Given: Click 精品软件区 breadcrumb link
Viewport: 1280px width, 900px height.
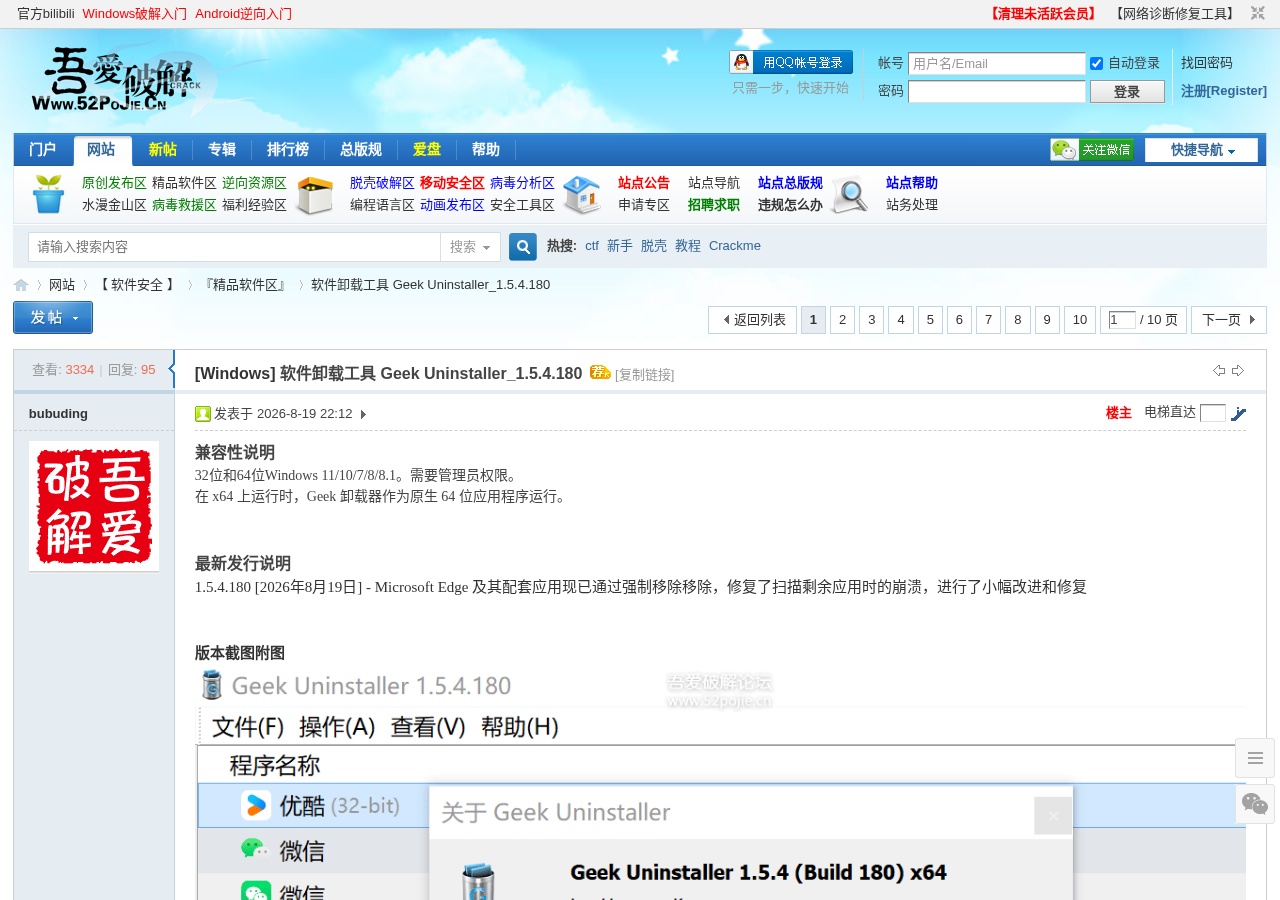Looking at the screenshot, I should pos(245,285).
